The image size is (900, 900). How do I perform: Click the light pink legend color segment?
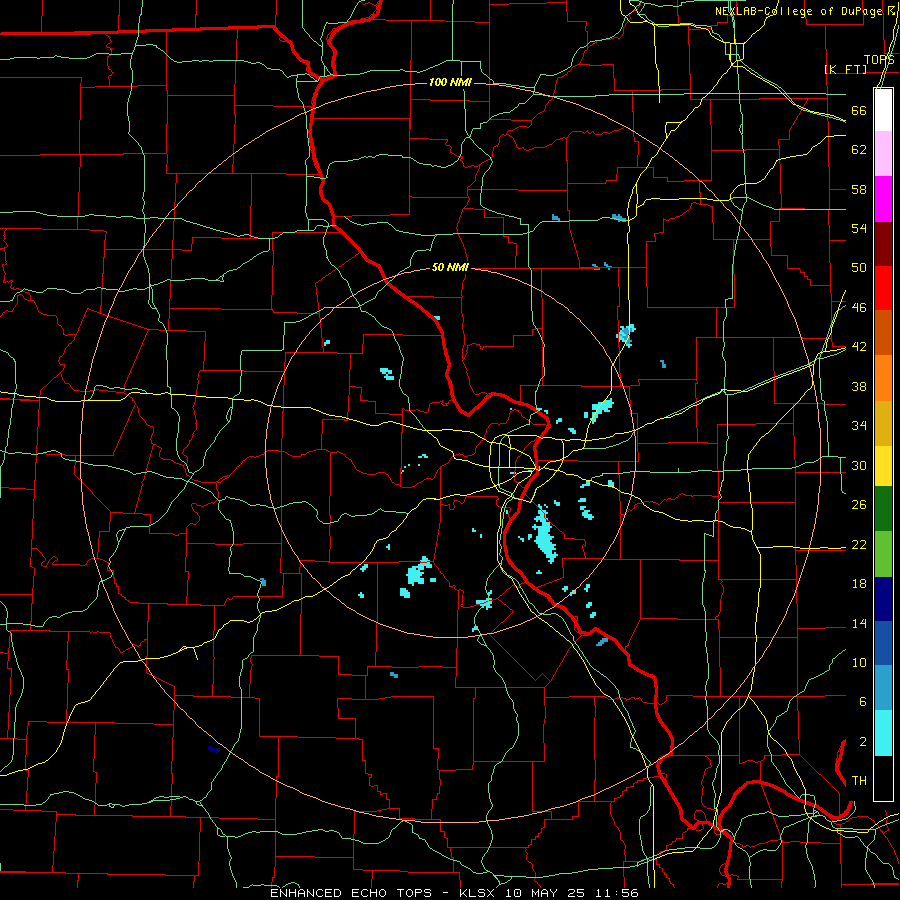point(883,154)
